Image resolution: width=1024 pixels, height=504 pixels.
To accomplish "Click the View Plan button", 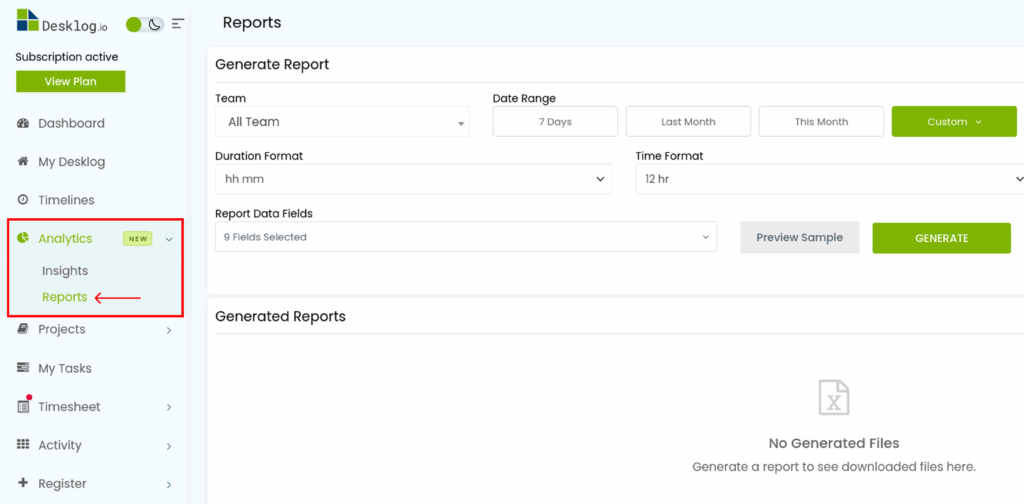I will tap(70, 81).
